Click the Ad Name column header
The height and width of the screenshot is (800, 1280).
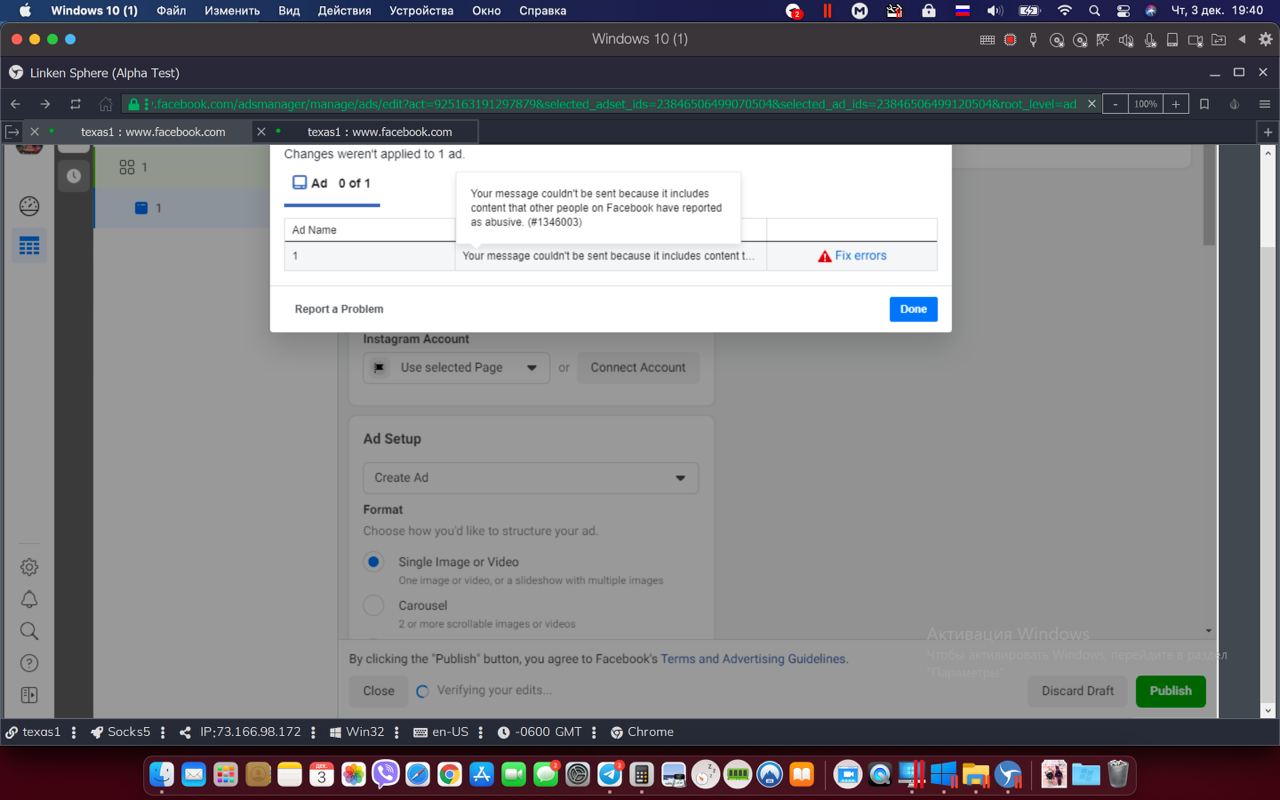pyautogui.click(x=370, y=230)
